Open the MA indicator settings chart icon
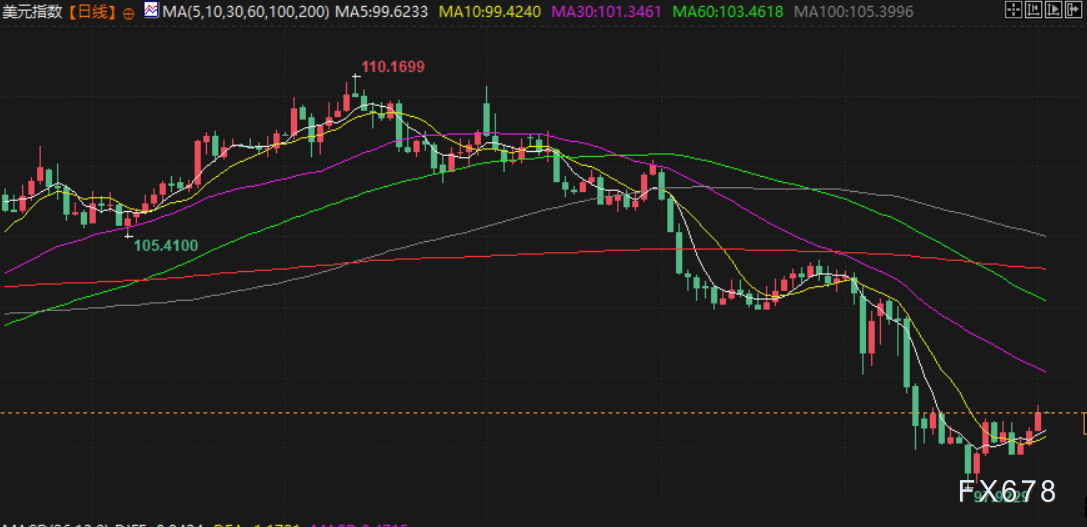This screenshot has height=527, width=1087. (150, 11)
